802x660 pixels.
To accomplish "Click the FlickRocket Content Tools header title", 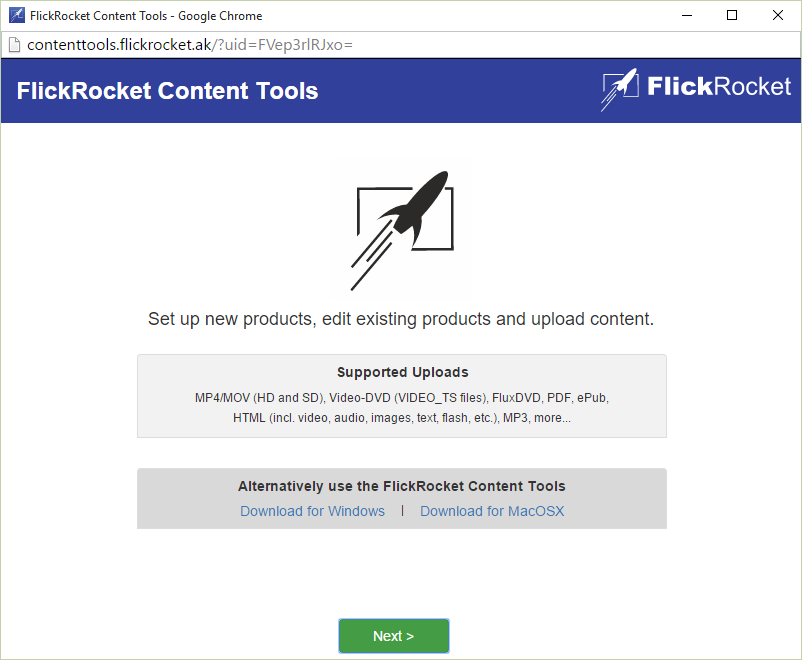I will [x=167, y=91].
